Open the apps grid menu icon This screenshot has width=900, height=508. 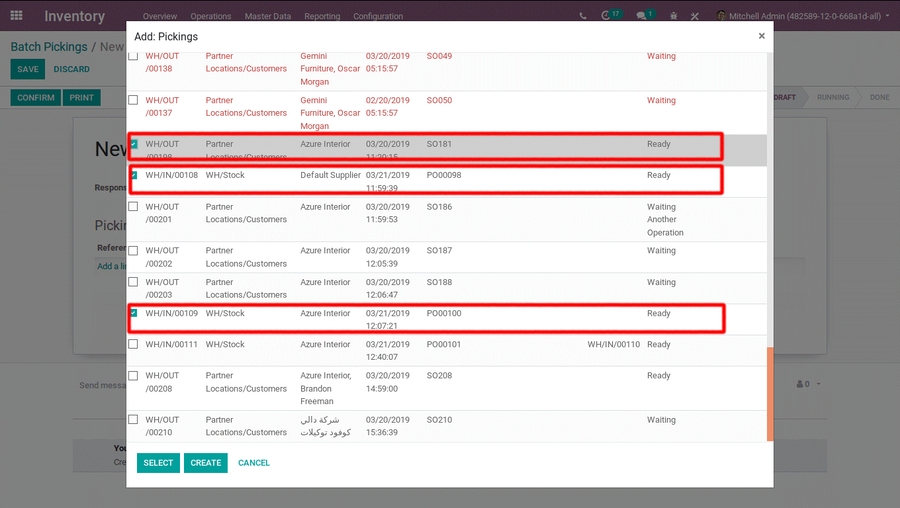tap(16, 16)
